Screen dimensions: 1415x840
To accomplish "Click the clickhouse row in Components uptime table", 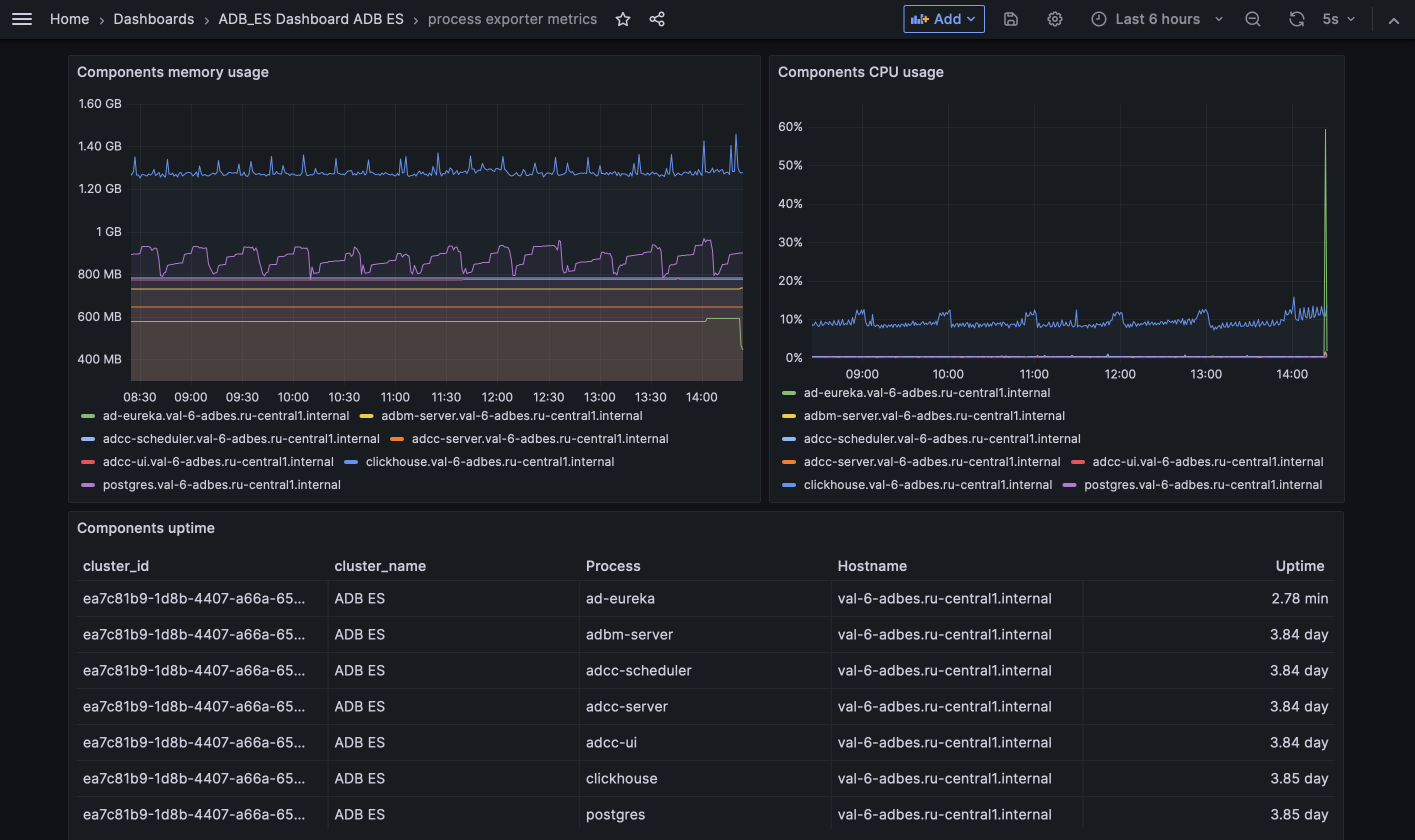I will [621, 778].
